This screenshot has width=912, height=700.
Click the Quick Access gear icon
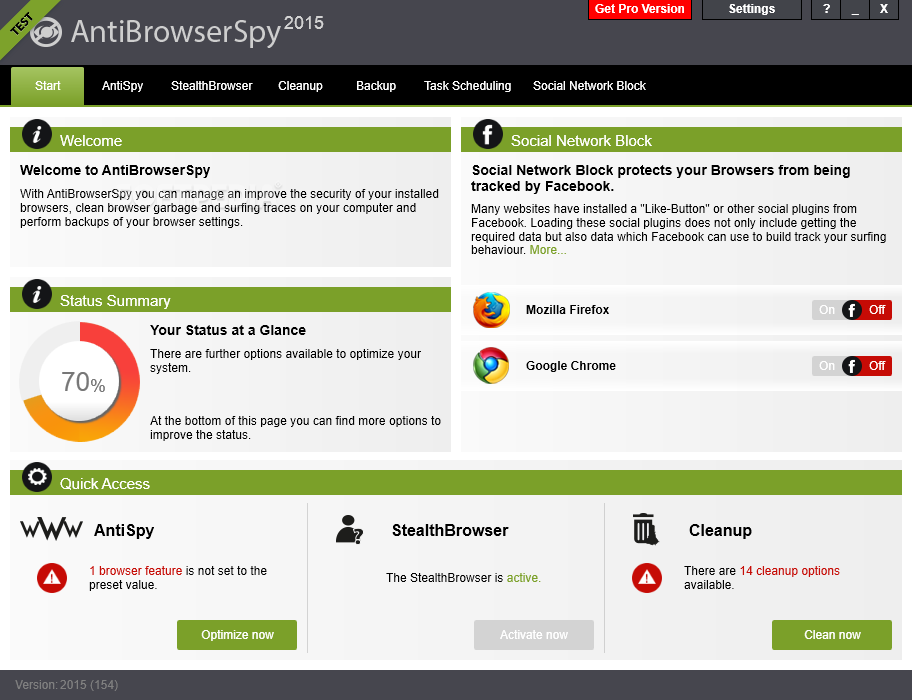pos(37,477)
